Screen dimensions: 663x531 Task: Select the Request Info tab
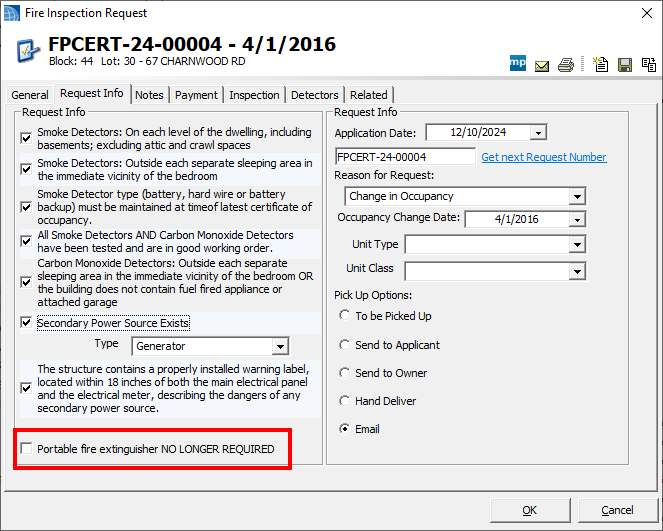point(92,93)
